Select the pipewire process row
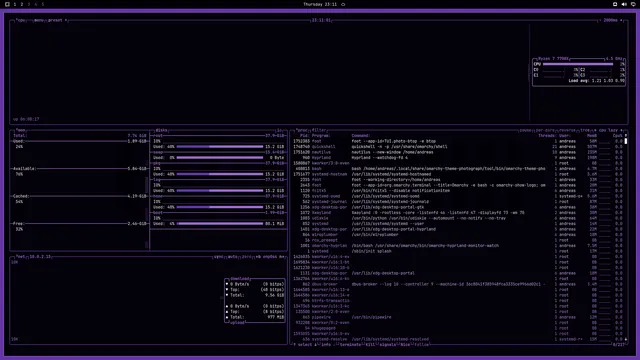The width and height of the screenshot is (640, 360). (458, 317)
